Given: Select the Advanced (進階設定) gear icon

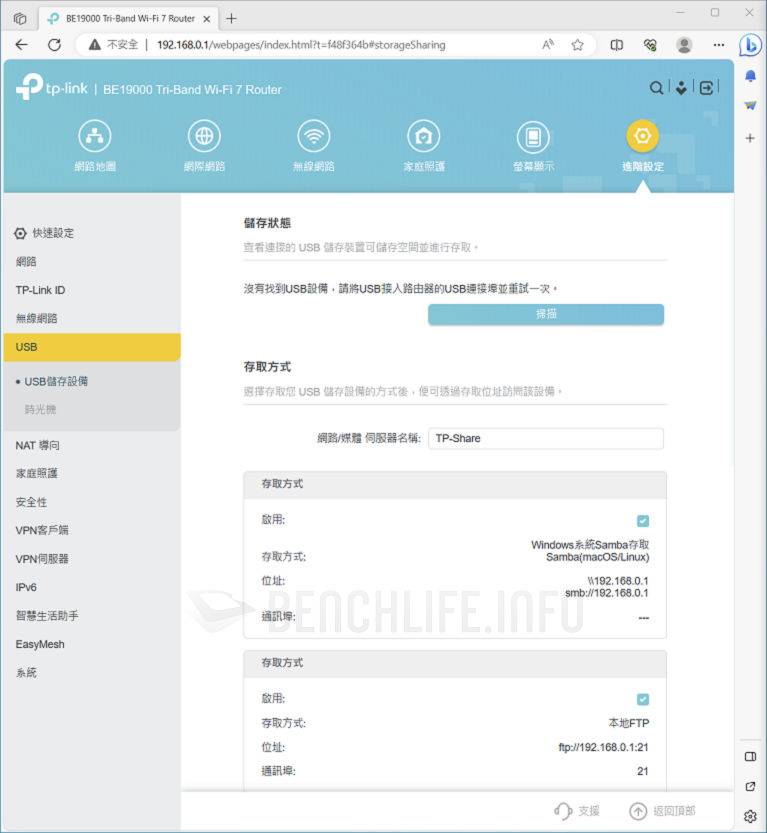Looking at the screenshot, I should point(642,136).
